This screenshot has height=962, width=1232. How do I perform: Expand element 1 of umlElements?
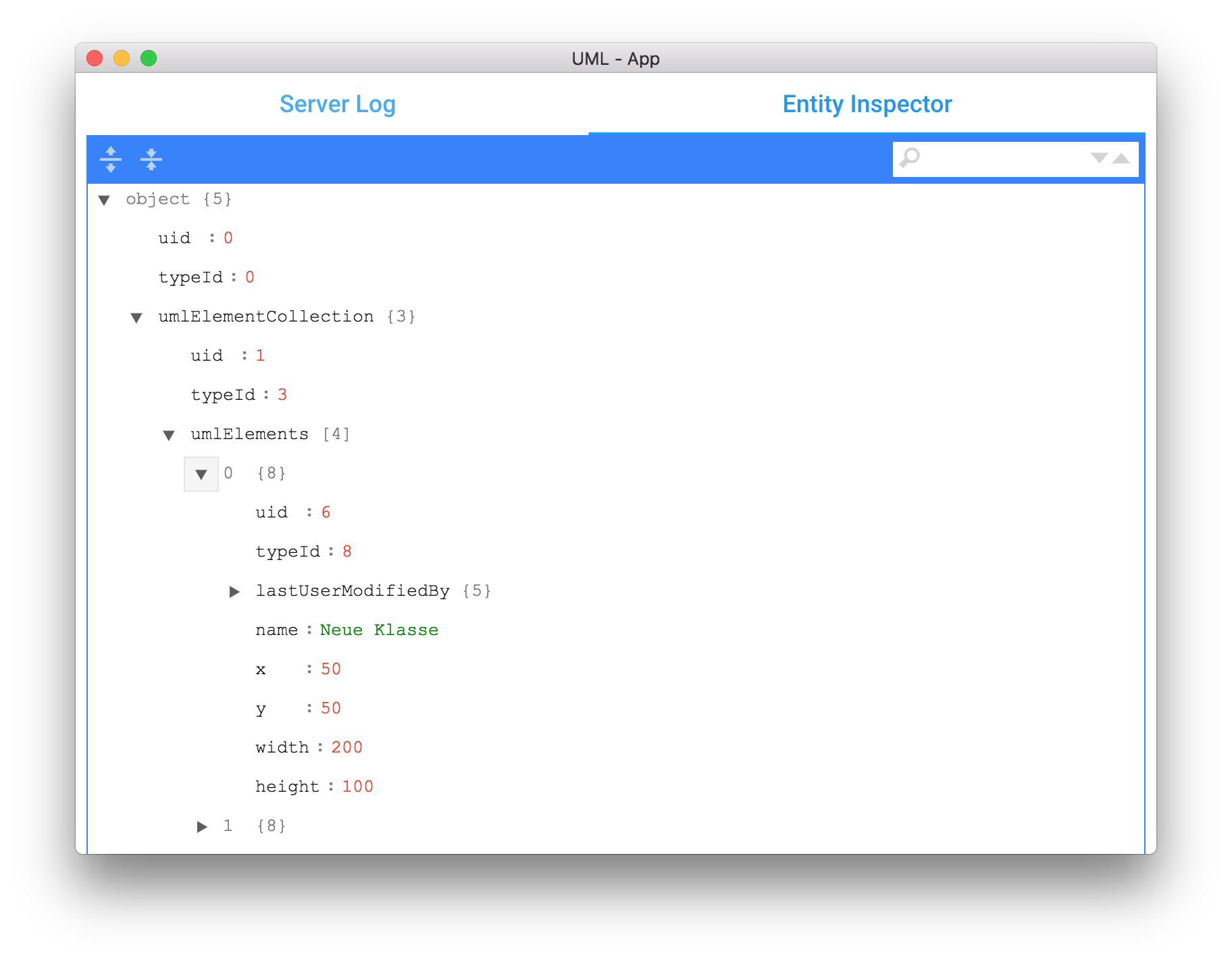pyautogui.click(x=202, y=827)
